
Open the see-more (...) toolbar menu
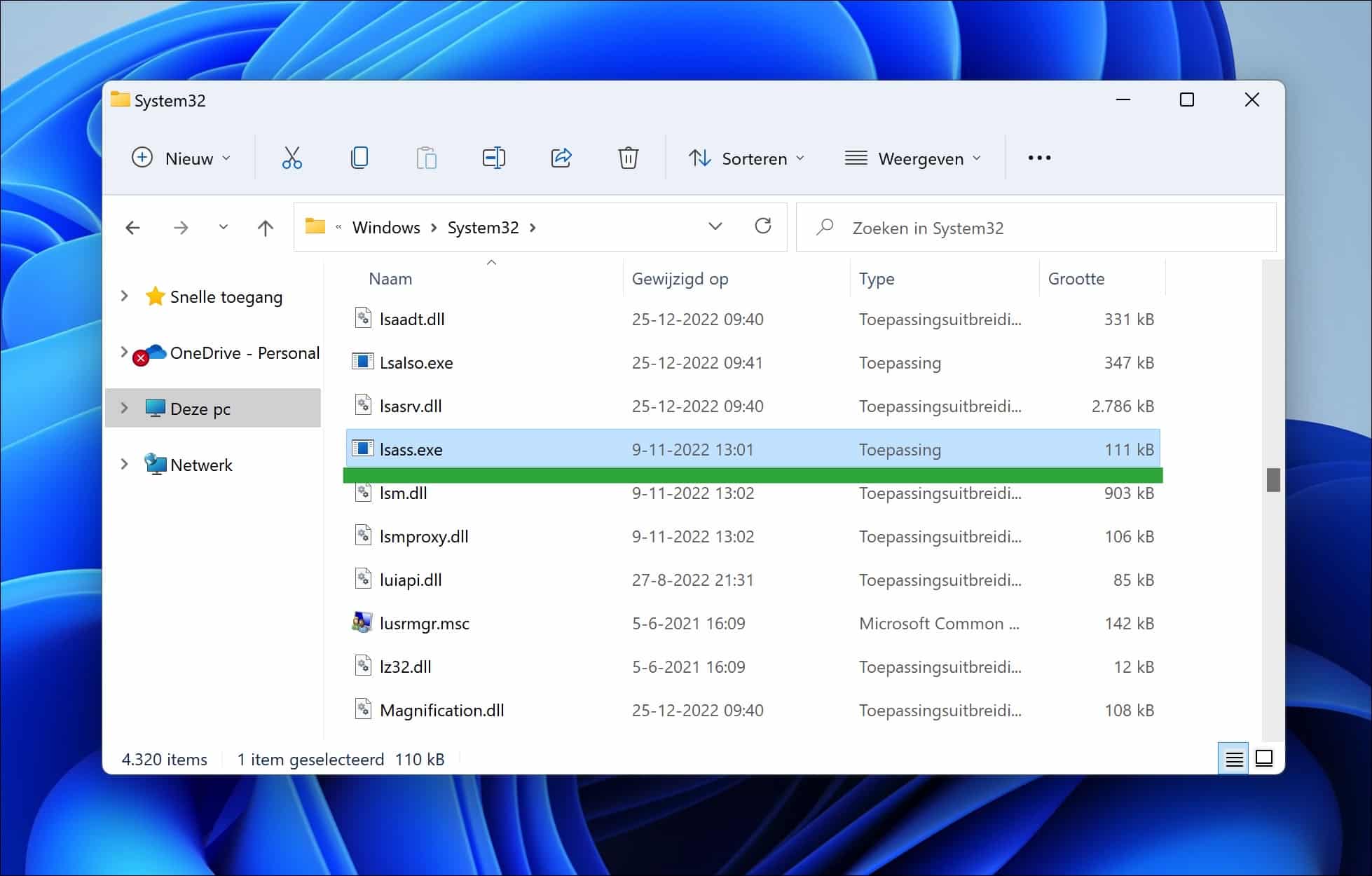pyautogui.click(x=1038, y=158)
